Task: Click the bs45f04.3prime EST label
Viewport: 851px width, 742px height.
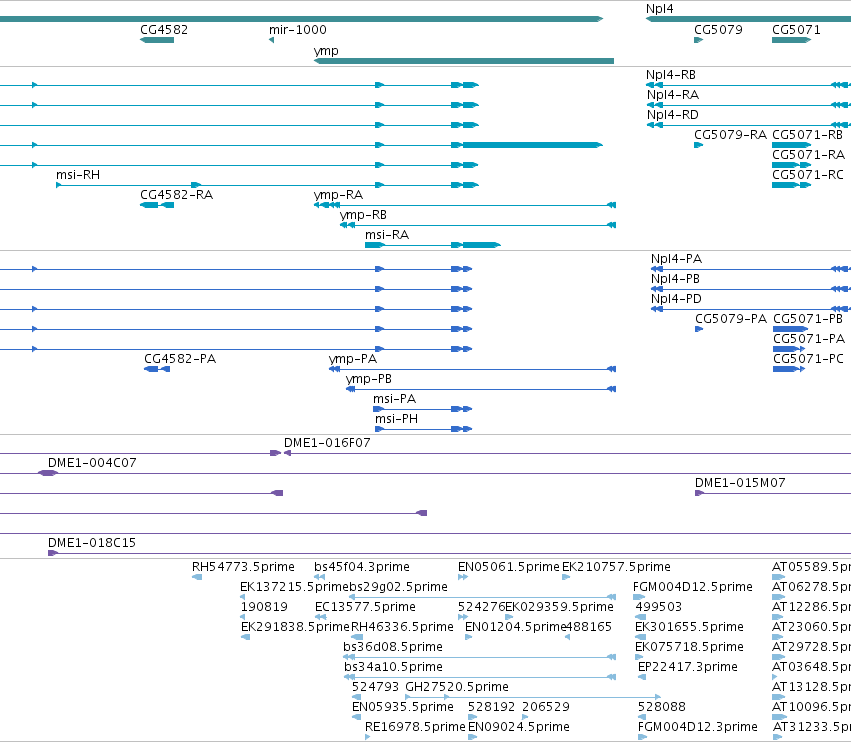Action: [362, 567]
